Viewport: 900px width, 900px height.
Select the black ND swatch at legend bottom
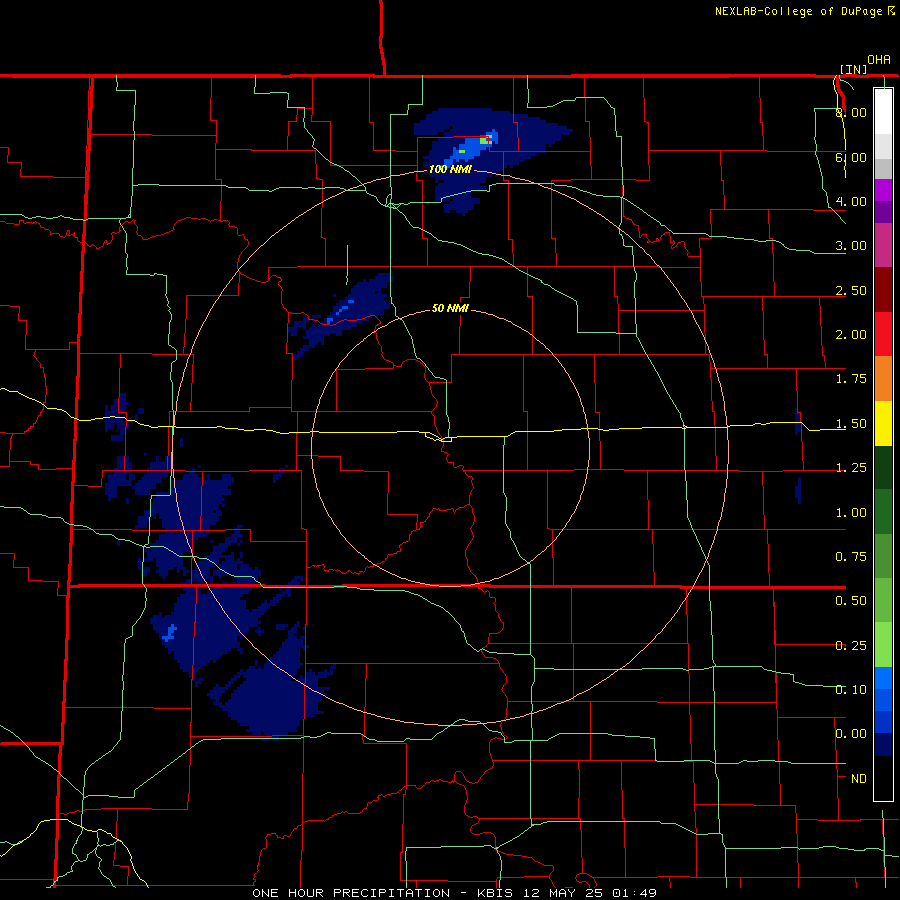(x=883, y=778)
